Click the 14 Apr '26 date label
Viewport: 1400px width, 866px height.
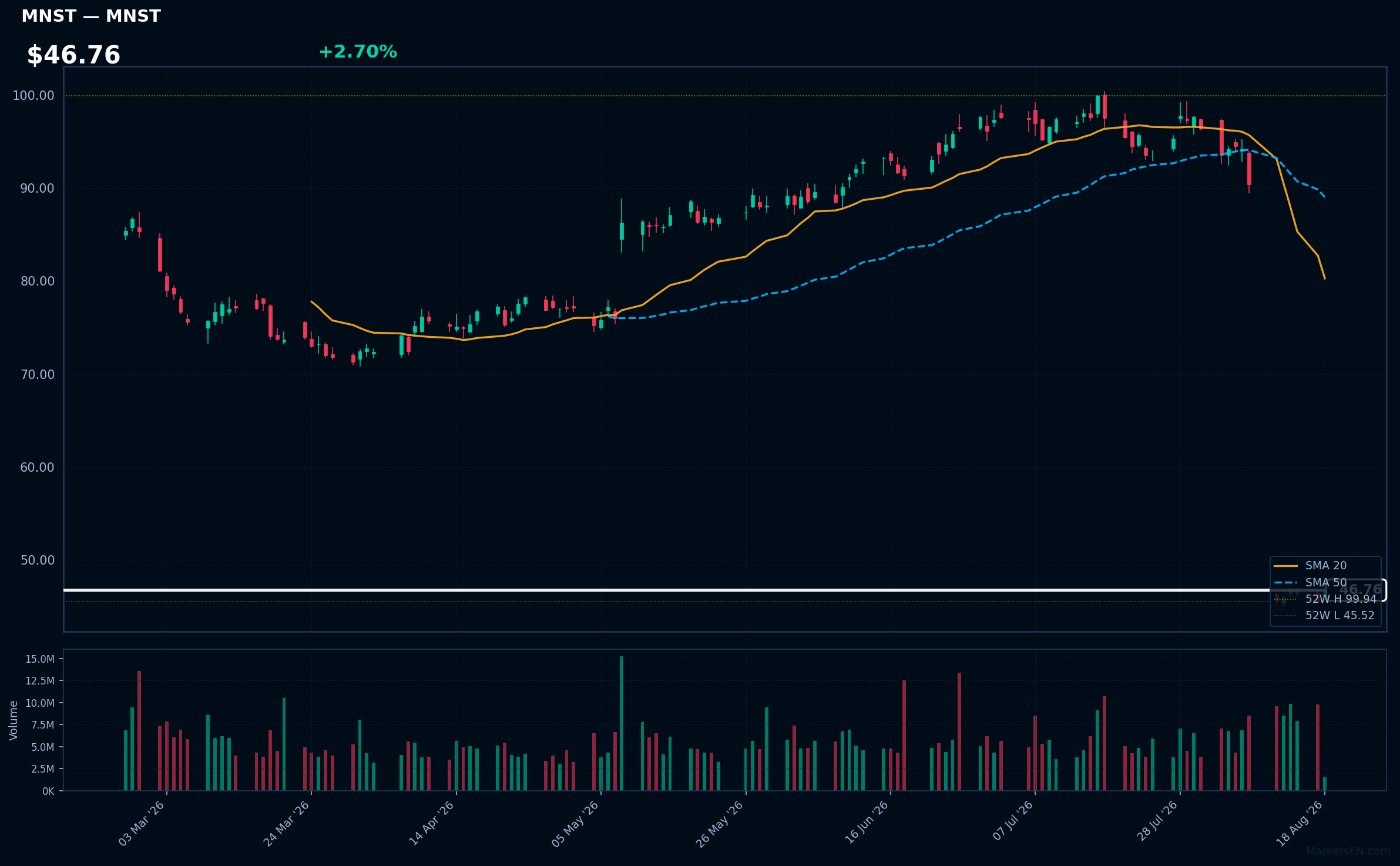pos(431,824)
